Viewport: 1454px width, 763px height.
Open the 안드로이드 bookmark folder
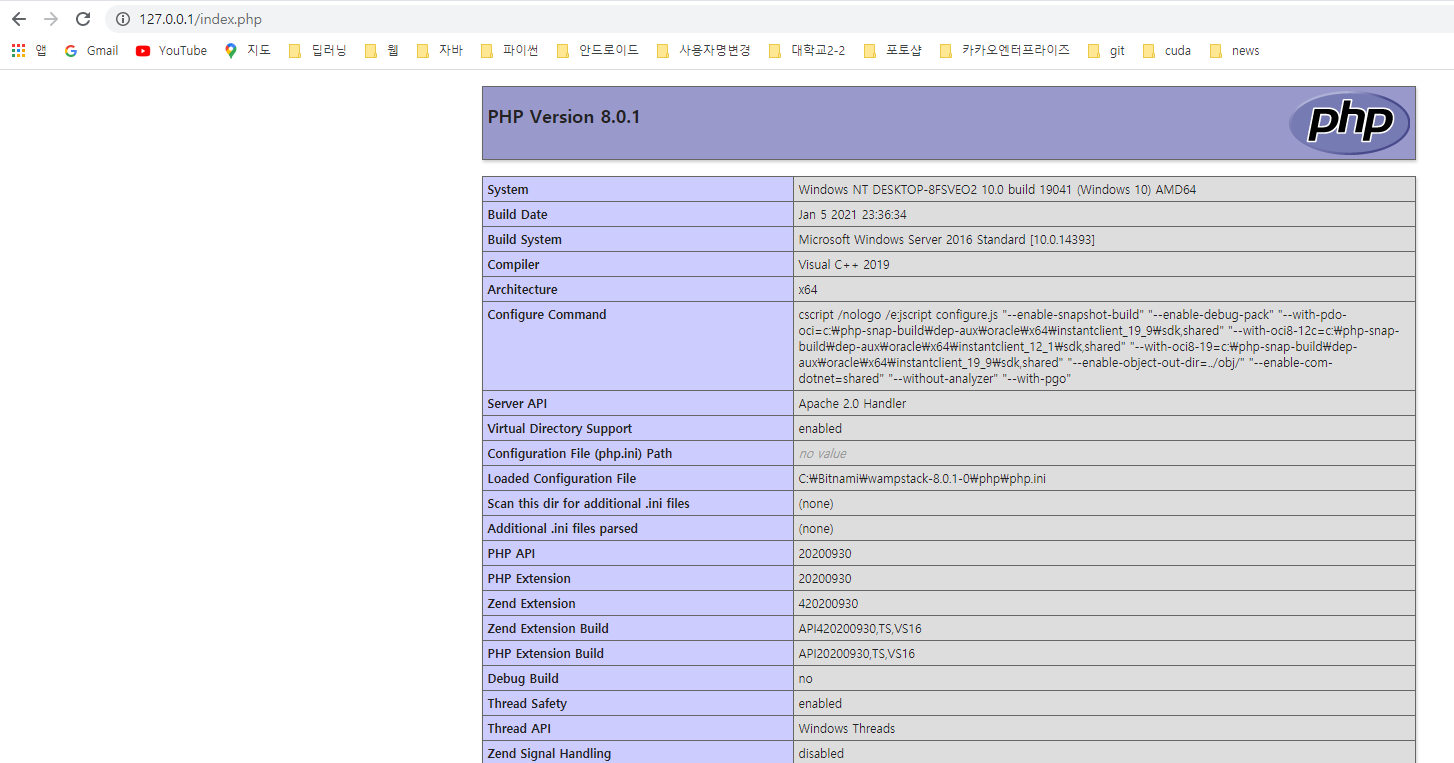(x=597, y=50)
